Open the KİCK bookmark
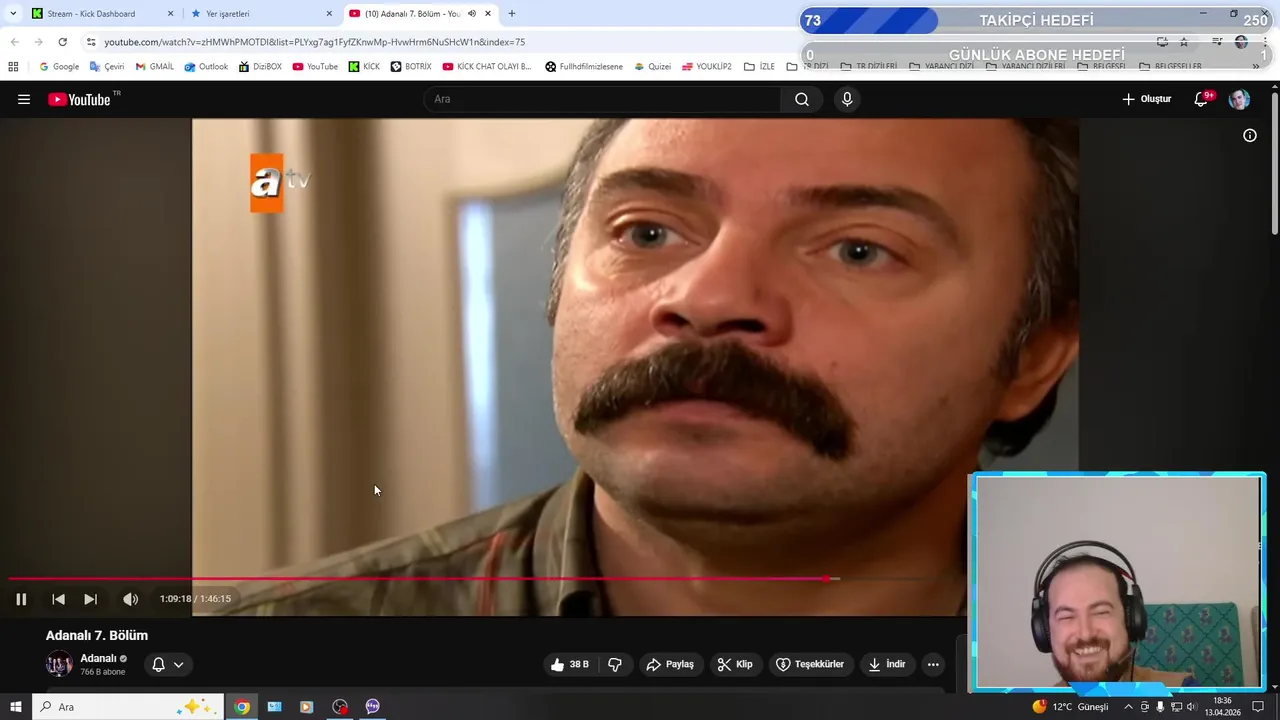Viewport: 1280px width, 720px height. pos(364,67)
